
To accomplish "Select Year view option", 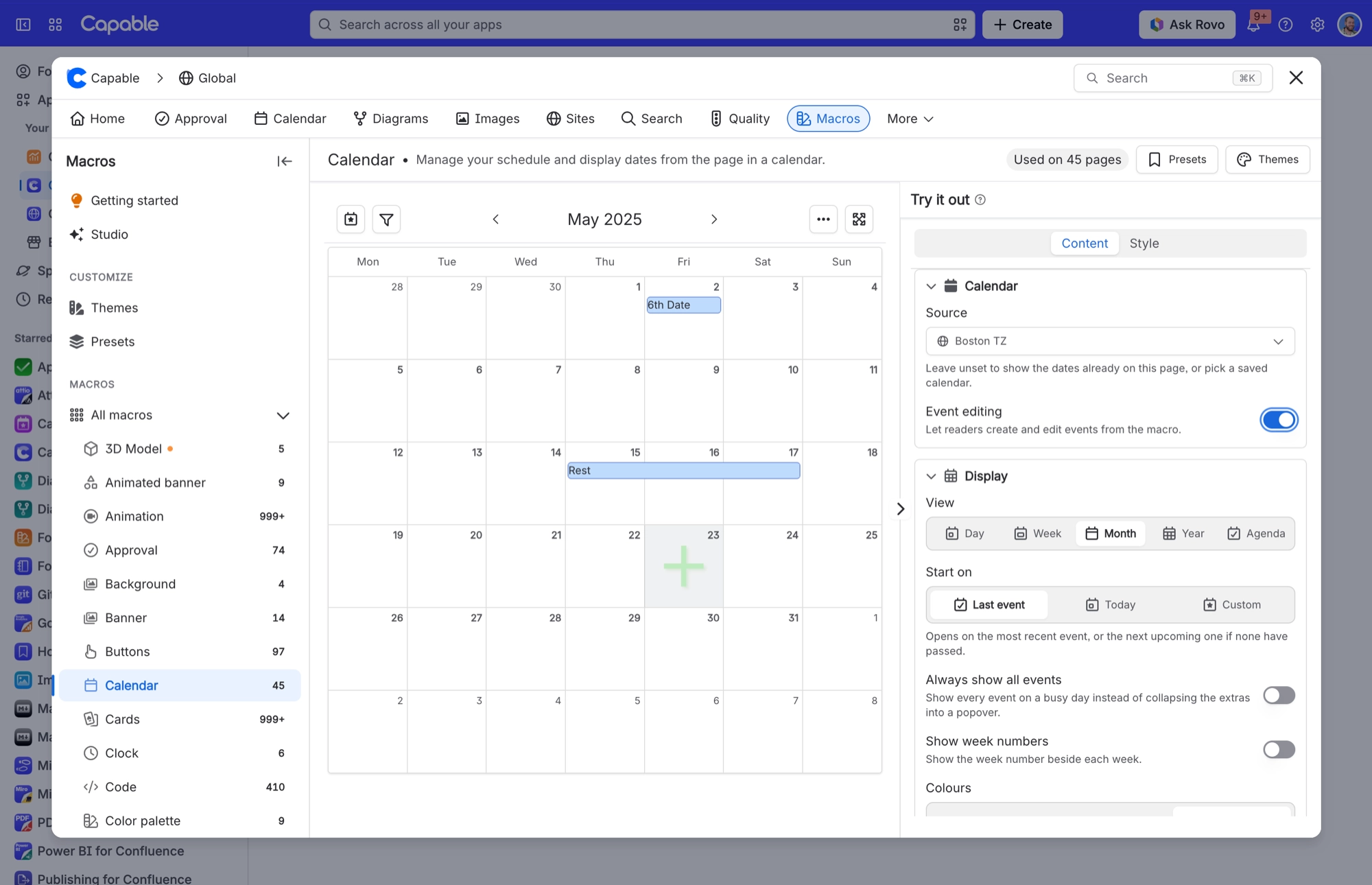I will click(x=1183, y=534).
